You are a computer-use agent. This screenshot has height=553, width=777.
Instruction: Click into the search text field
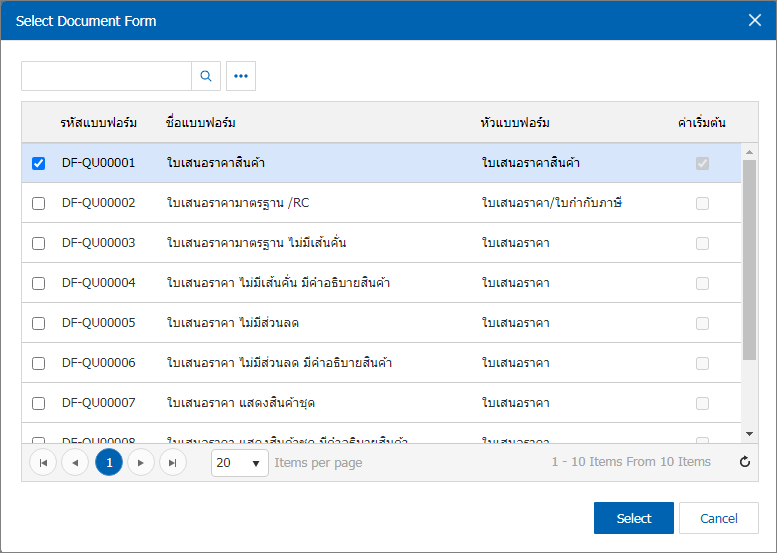click(x=107, y=76)
